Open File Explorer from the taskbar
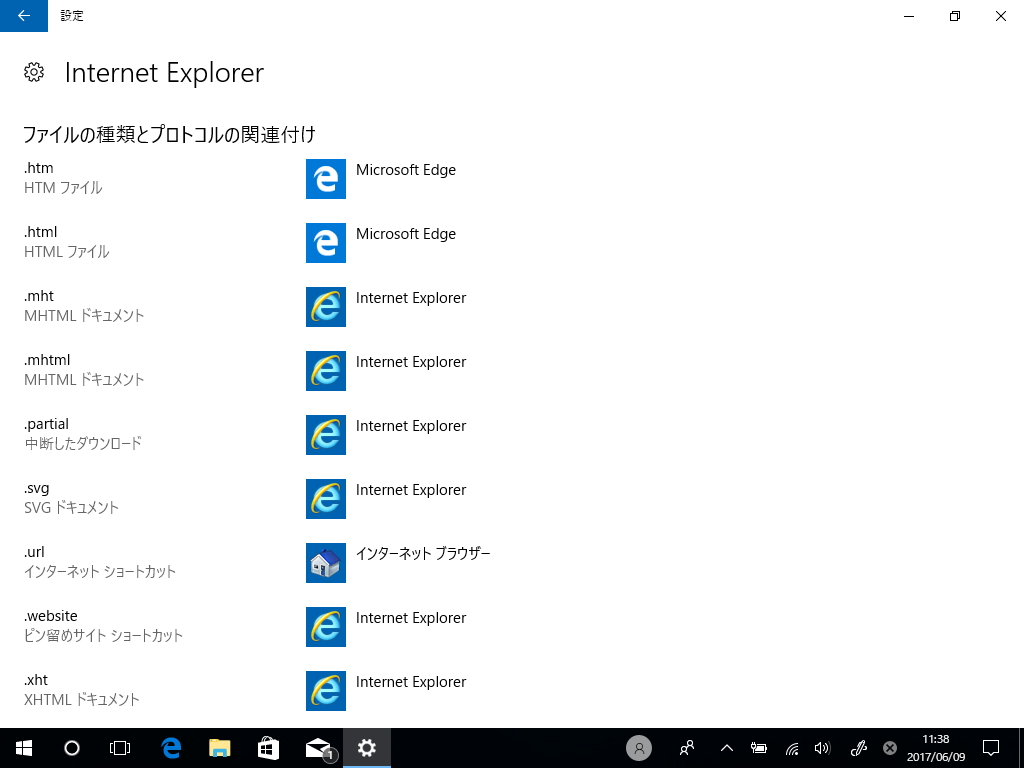This screenshot has width=1024, height=768. pyautogui.click(x=220, y=748)
